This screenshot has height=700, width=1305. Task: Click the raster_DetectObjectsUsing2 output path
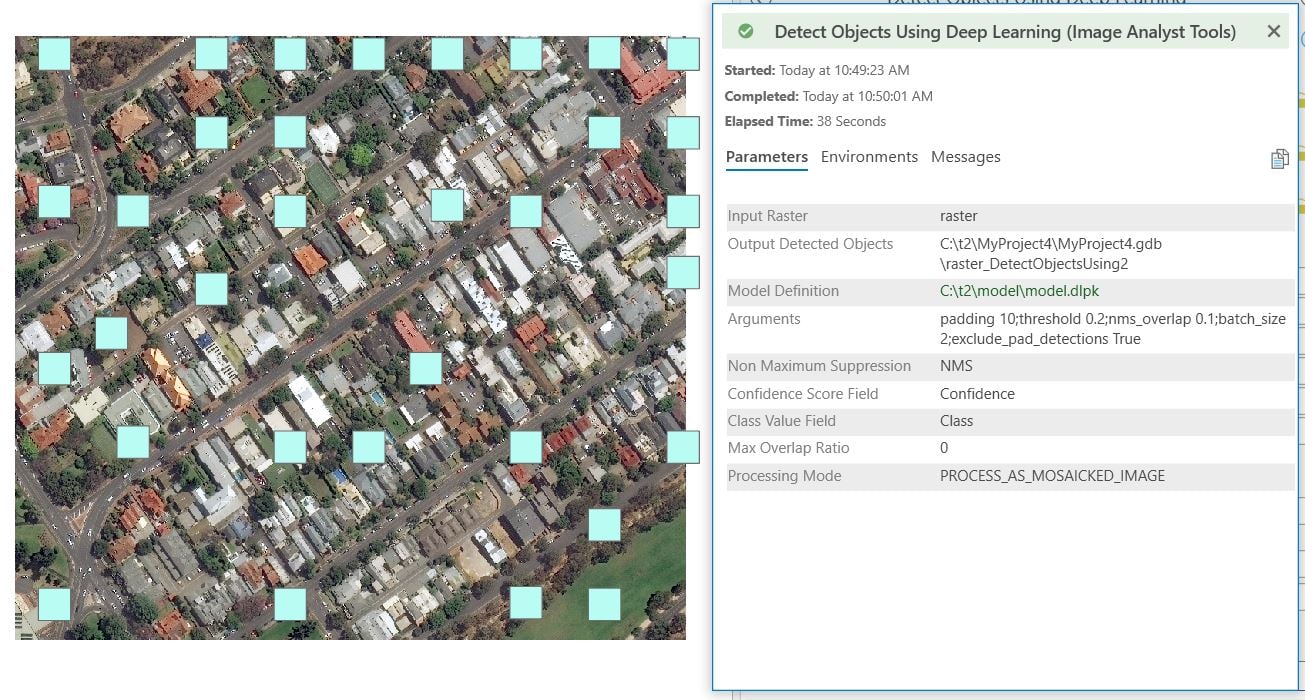1051,254
